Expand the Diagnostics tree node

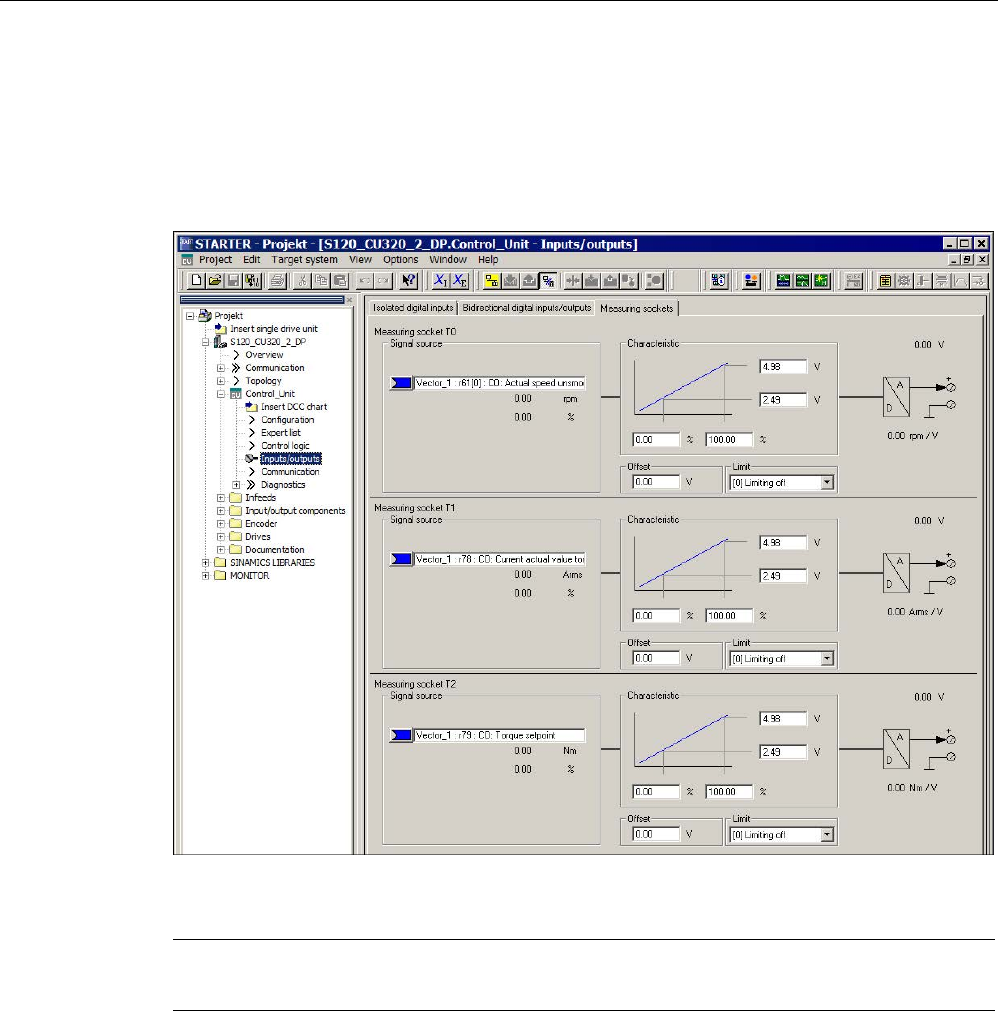coord(237,485)
